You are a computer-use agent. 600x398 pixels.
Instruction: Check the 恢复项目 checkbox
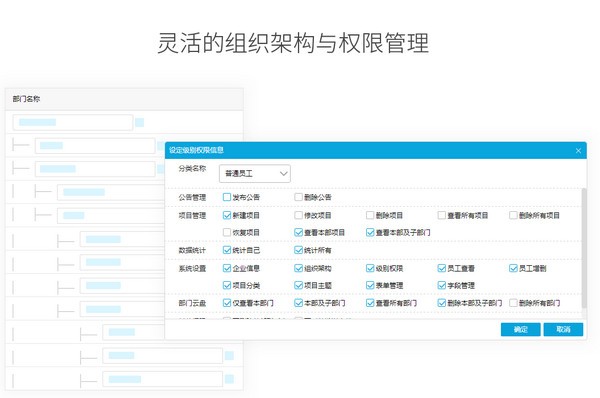tap(227, 232)
